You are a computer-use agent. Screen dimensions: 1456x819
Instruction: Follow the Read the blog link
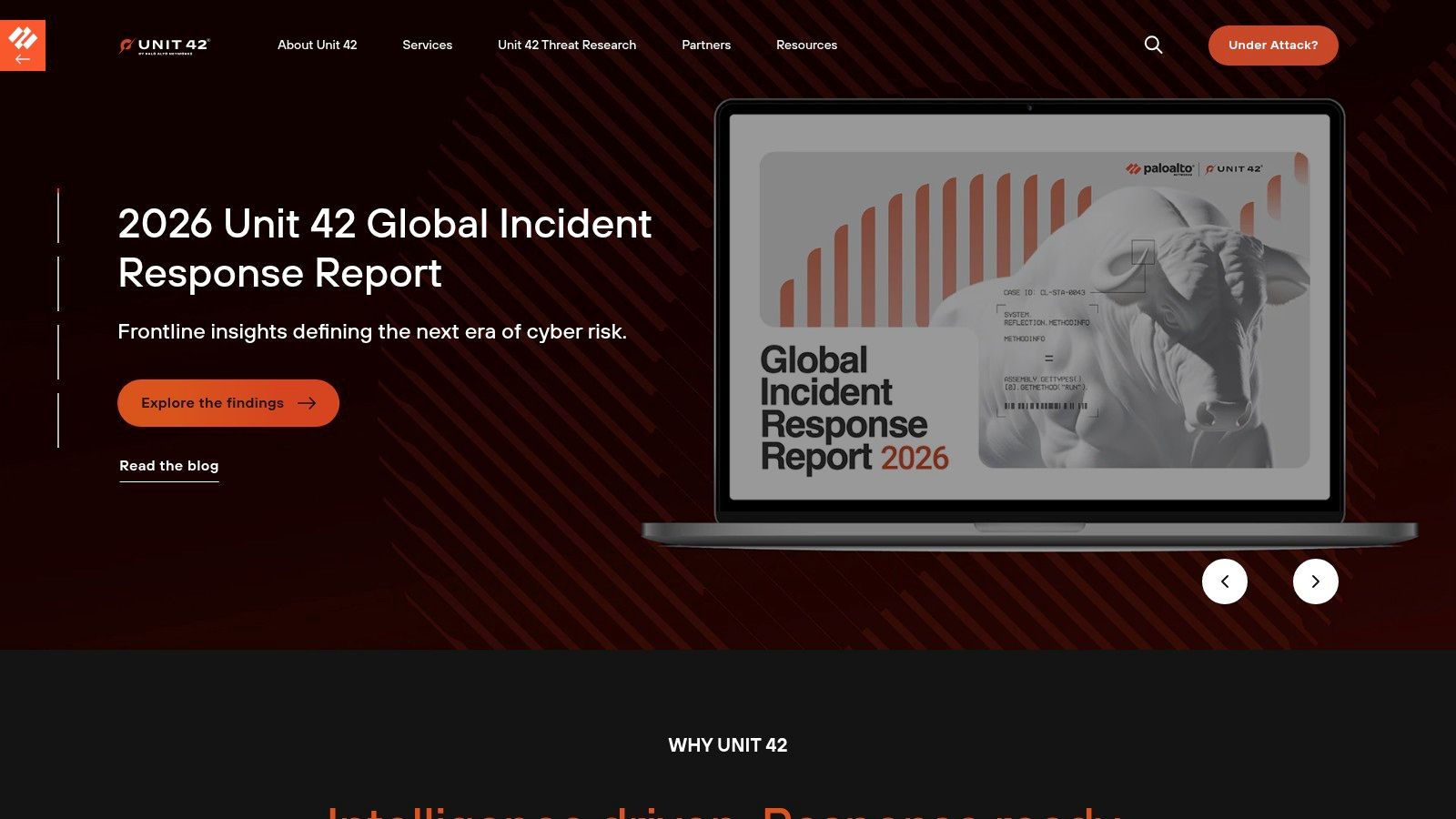(x=169, y=466)
